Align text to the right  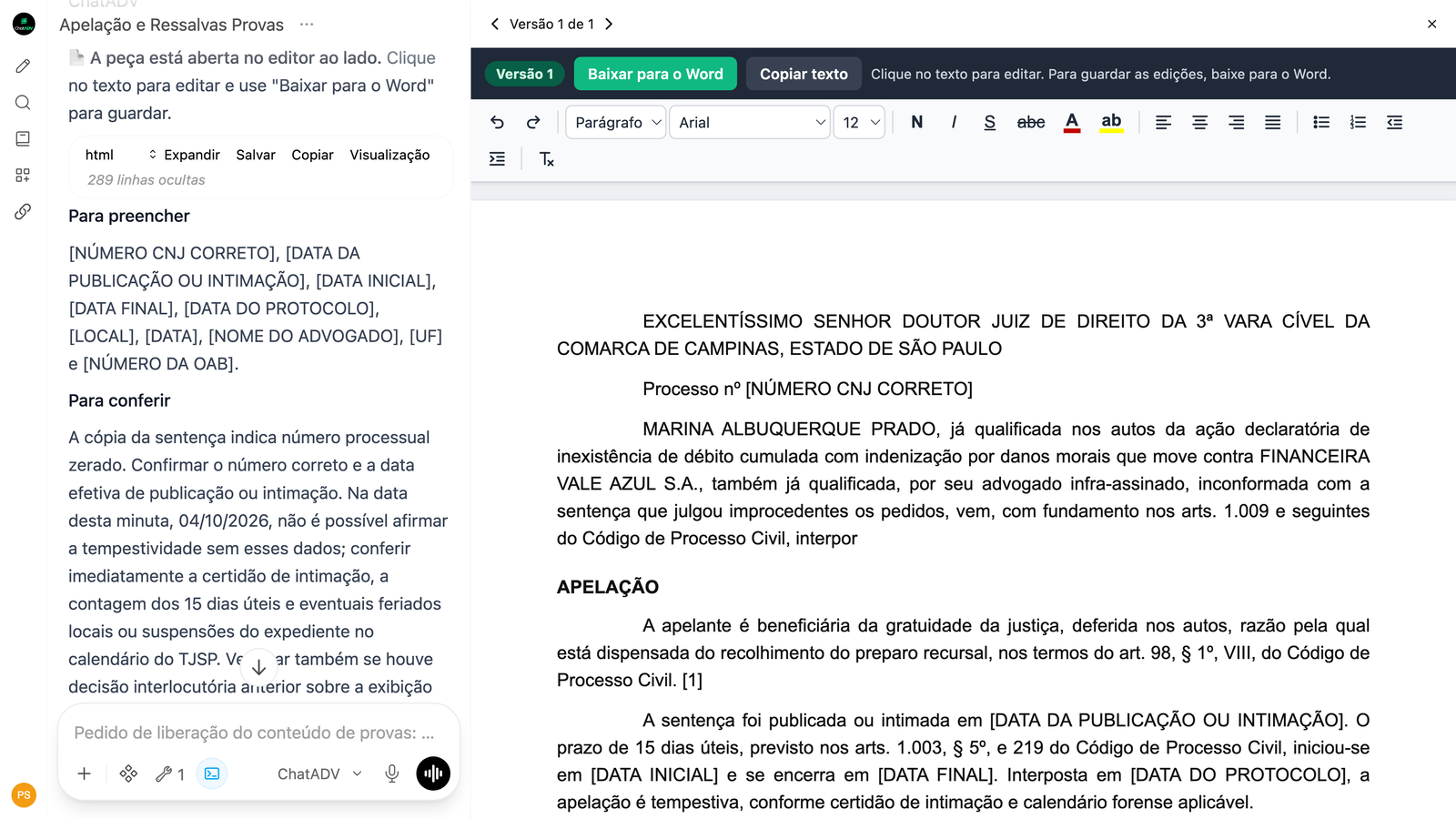(1237, 122)
